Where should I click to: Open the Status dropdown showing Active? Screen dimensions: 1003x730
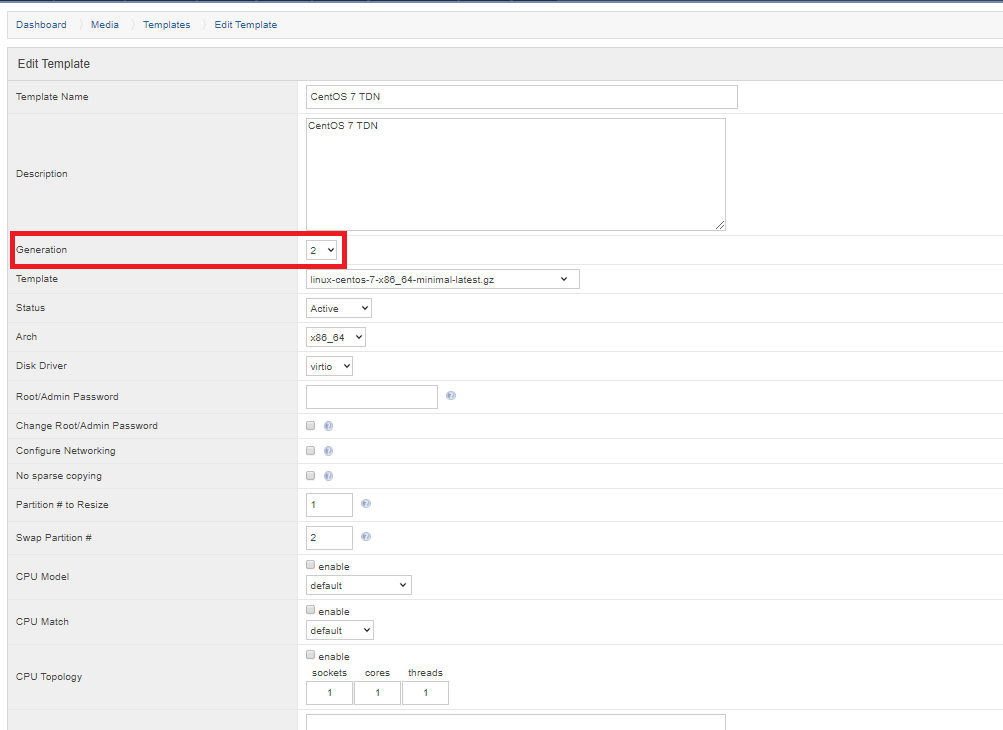pos(338,308)
